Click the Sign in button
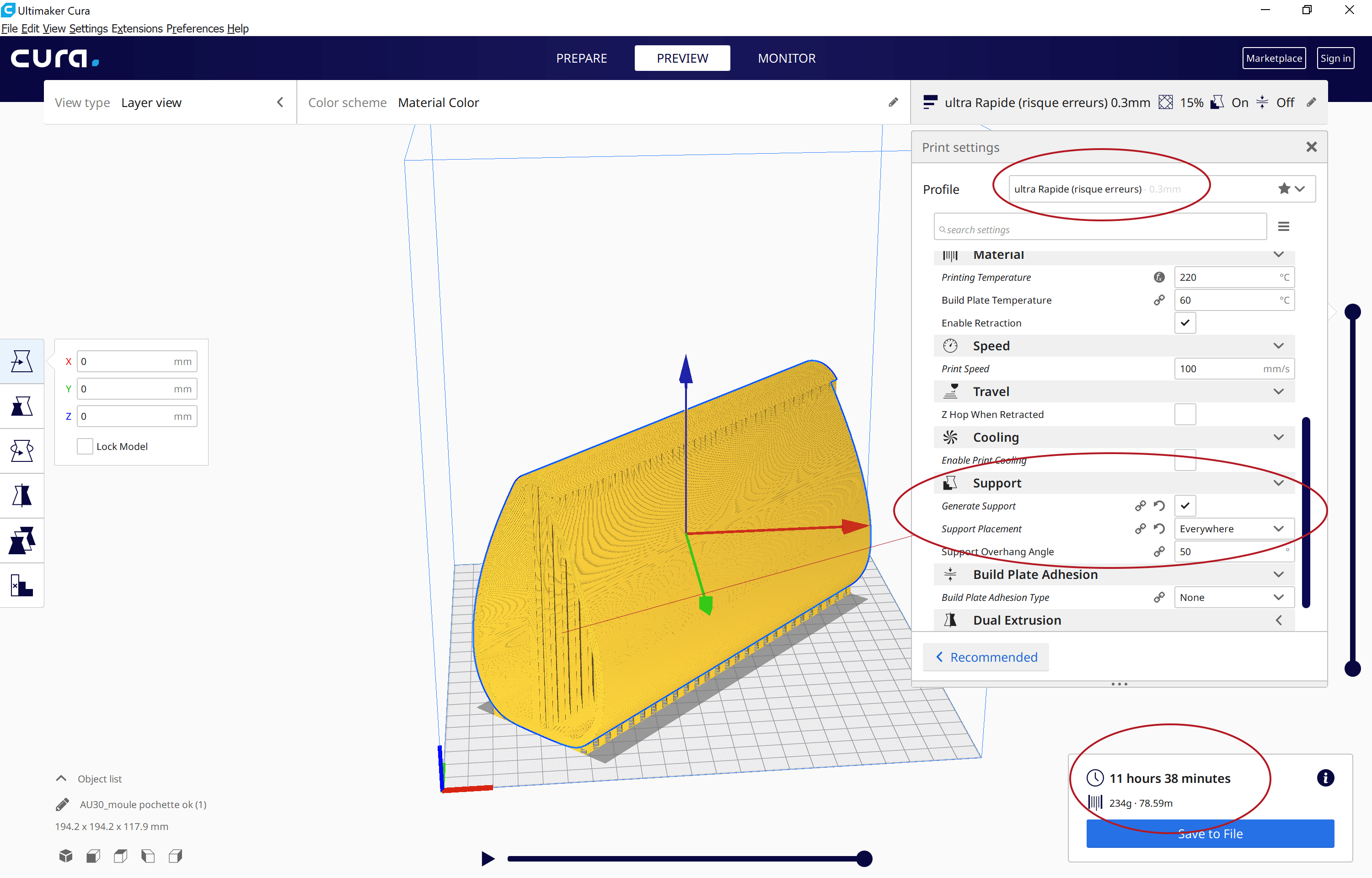 click(x=1335, y=58)
